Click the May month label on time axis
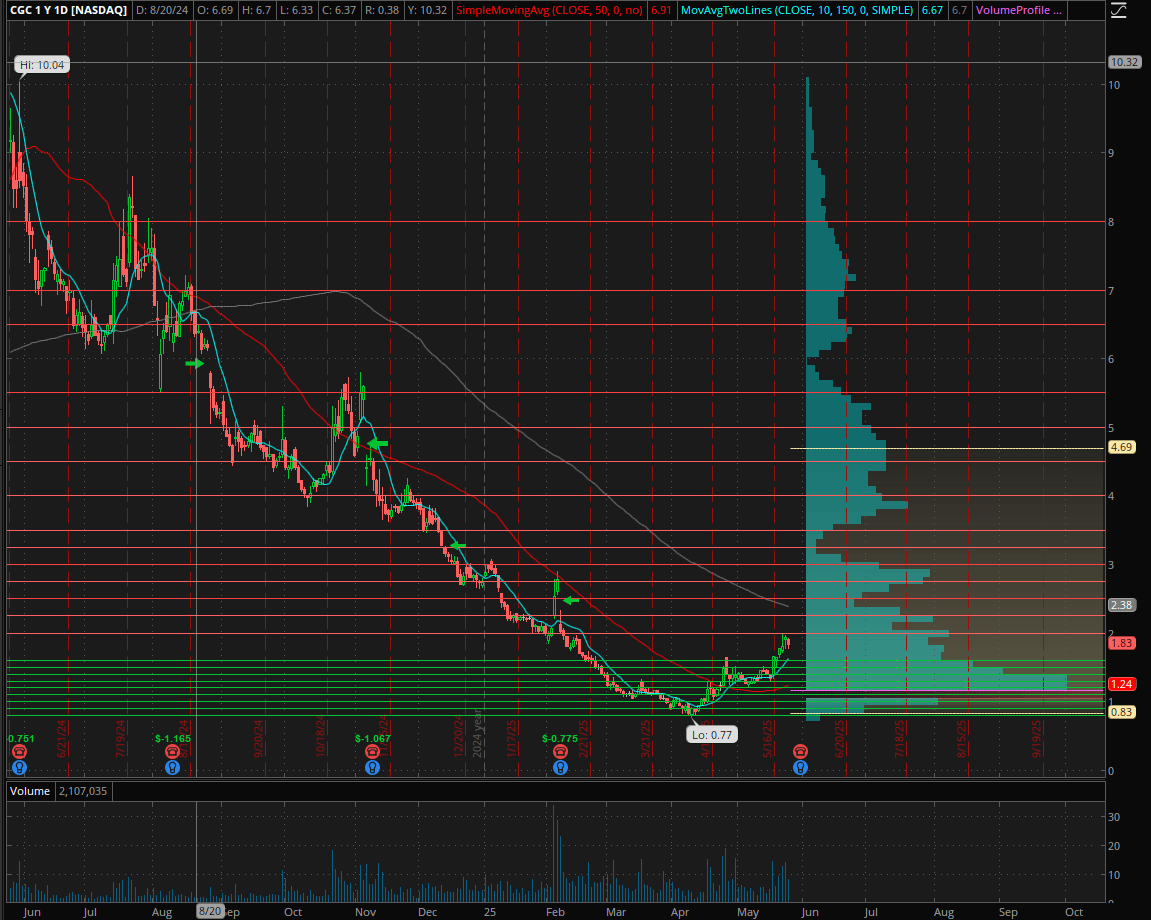1151x920 pixels. click(747, 912)
